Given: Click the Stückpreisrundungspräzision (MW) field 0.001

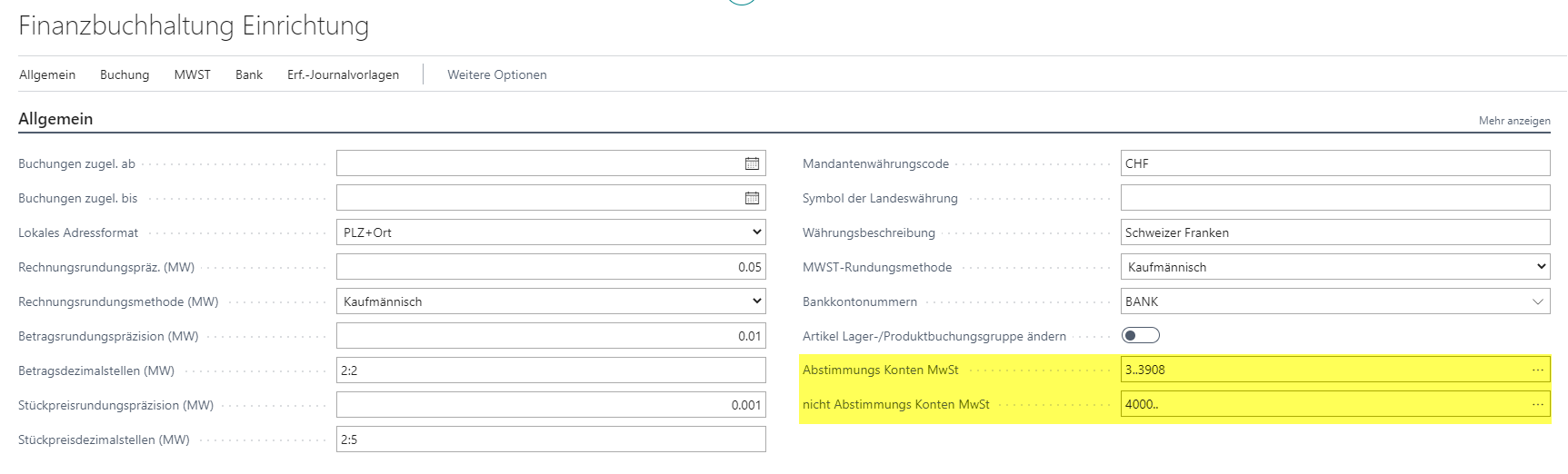Looking at the screenshot, I should coord(551,405).
